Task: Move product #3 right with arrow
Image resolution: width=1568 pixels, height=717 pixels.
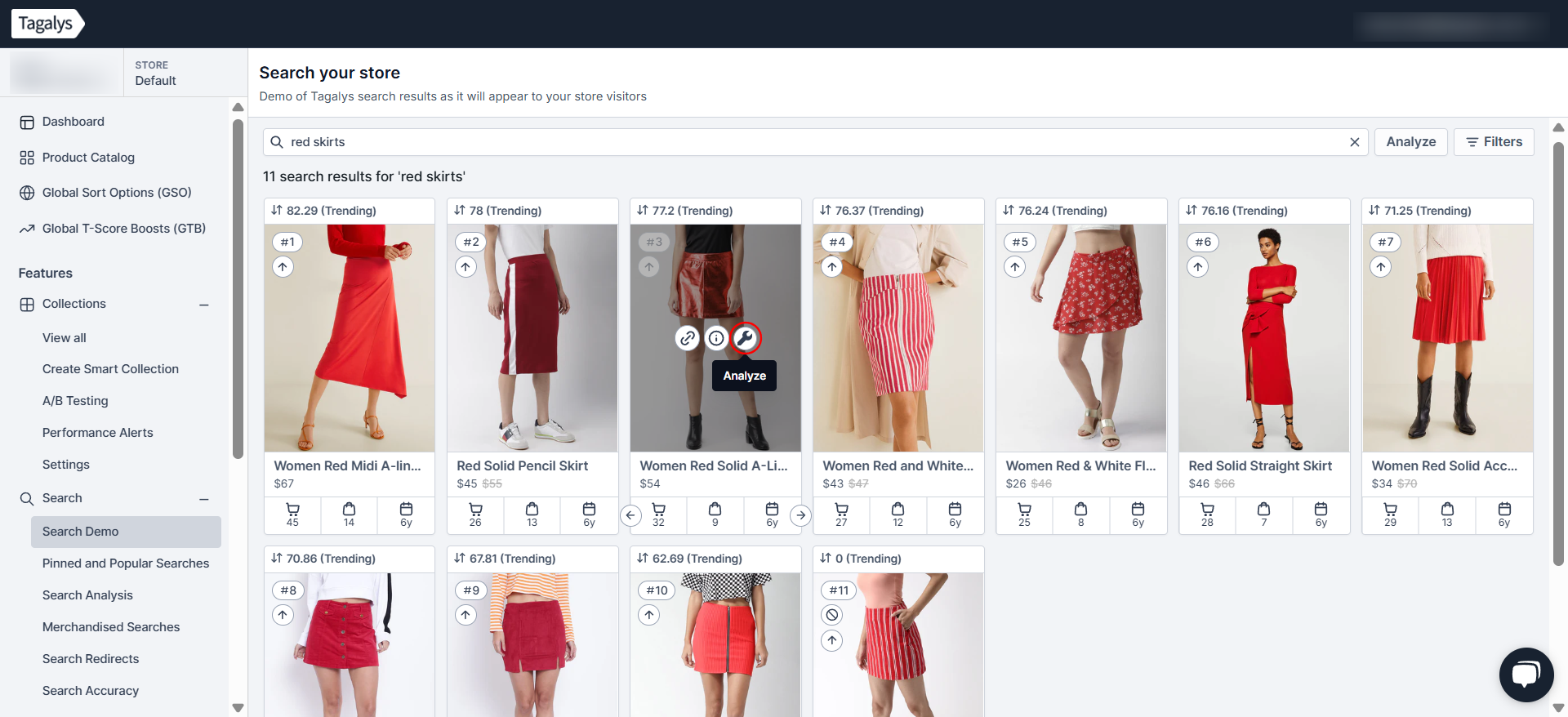Action: [800, 515]
